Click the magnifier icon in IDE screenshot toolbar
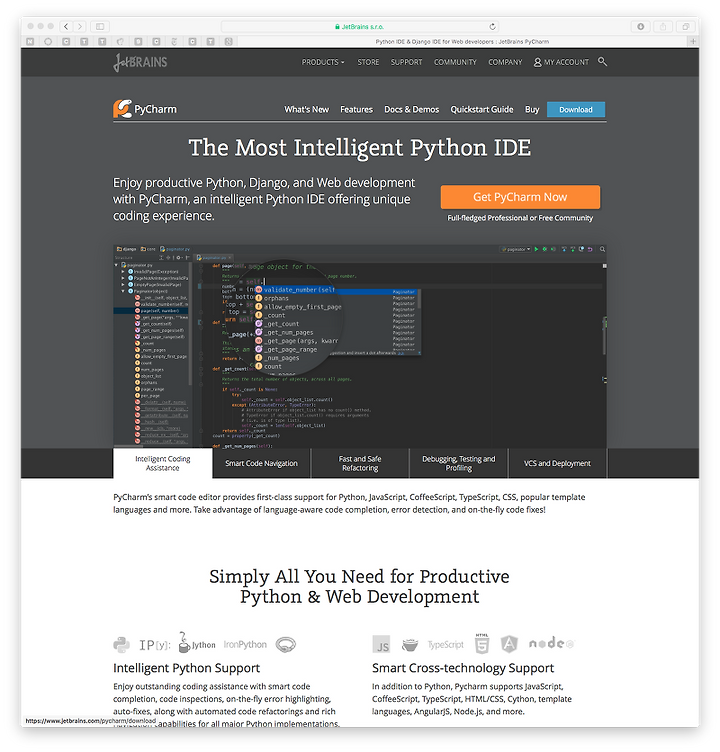 (x=602, y=249)
